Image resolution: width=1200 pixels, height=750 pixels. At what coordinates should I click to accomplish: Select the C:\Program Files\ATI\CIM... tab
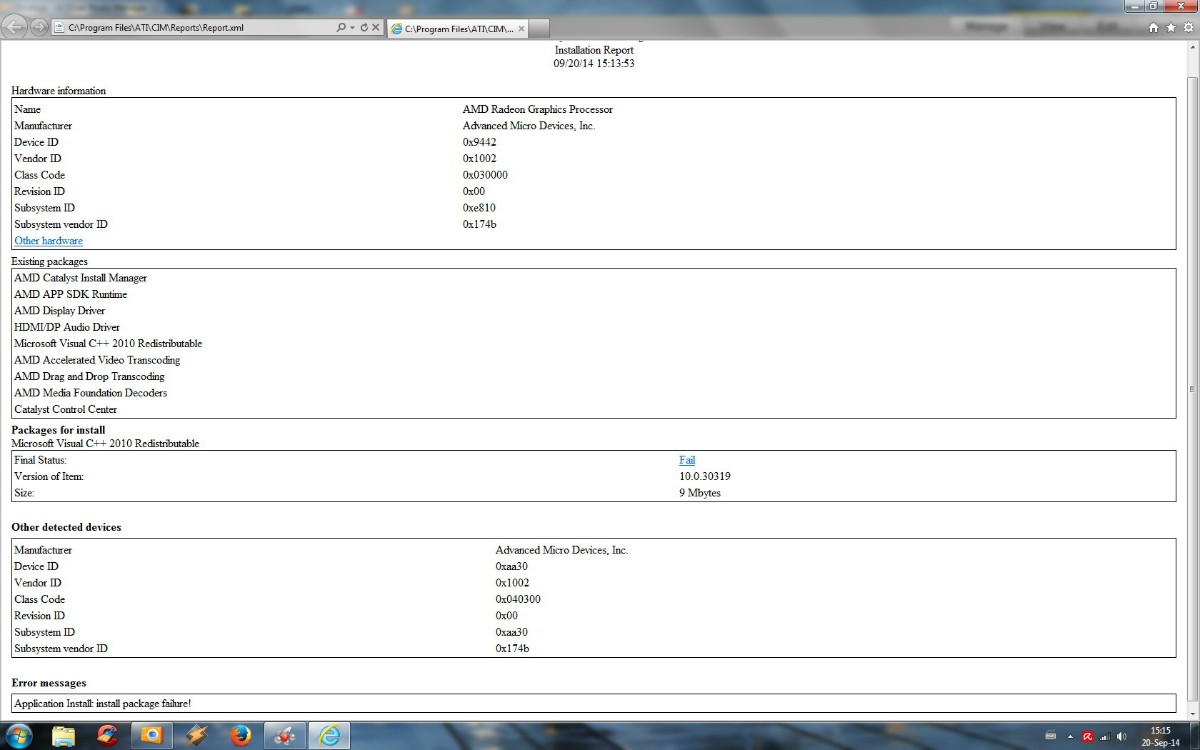(458, 29)
